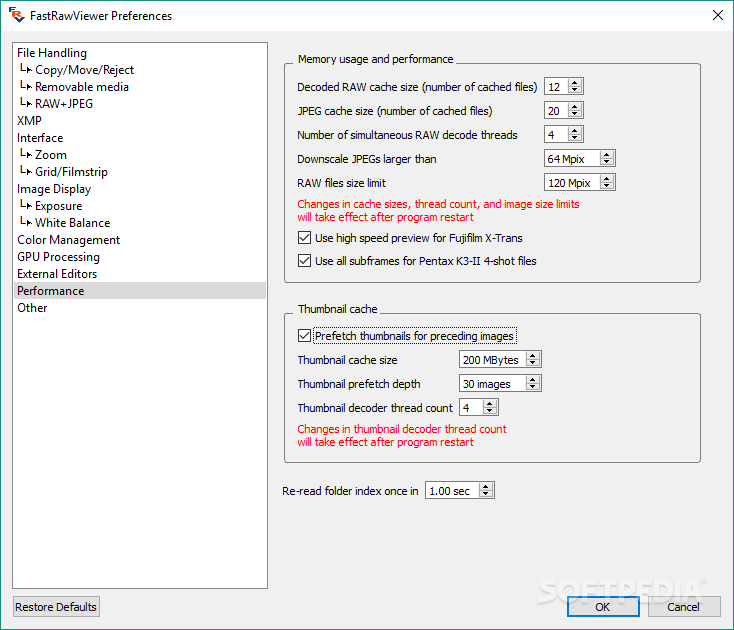
Task: Decrease JPEG cache size with down arrow
Action: click(x=575, y=114)
